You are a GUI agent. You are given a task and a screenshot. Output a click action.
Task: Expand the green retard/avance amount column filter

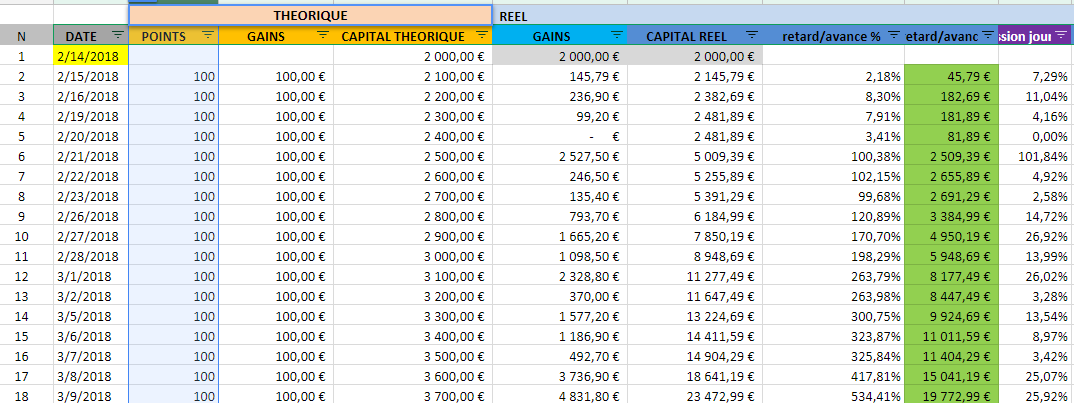(x=987, y=36)
